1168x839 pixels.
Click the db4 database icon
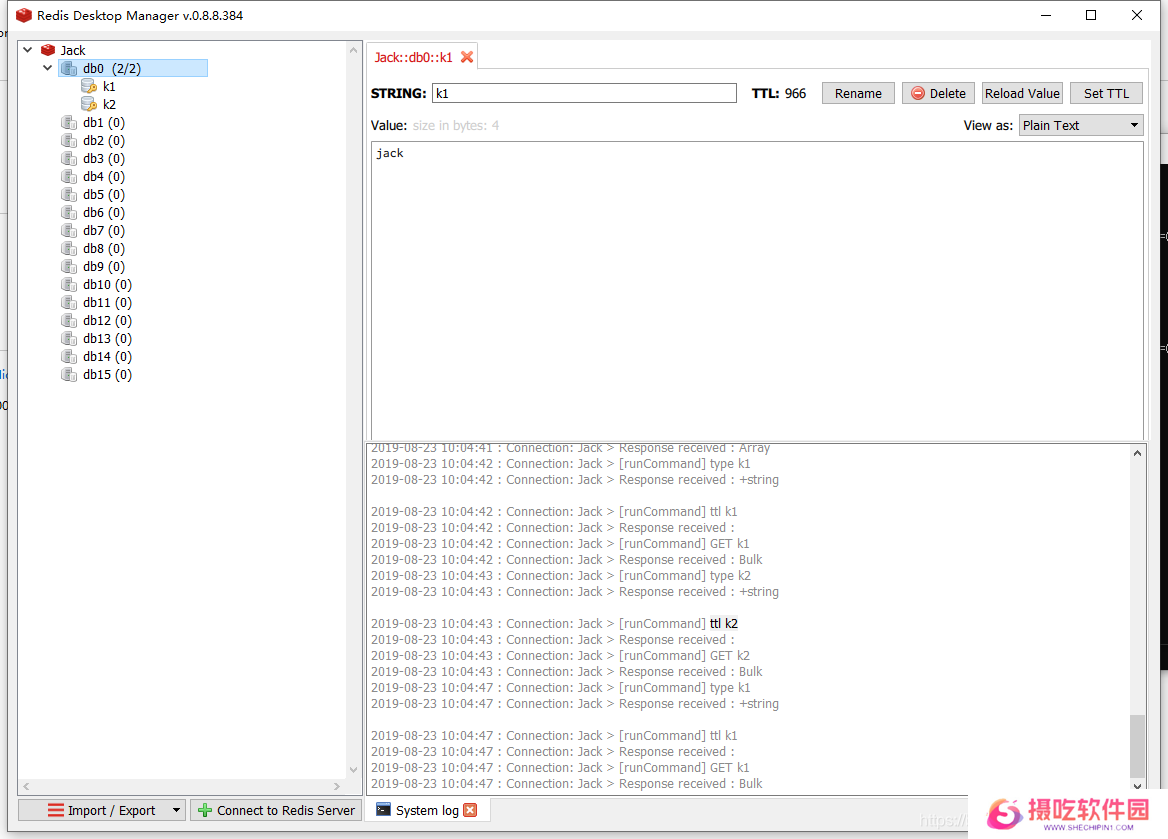tap(69, 177)
